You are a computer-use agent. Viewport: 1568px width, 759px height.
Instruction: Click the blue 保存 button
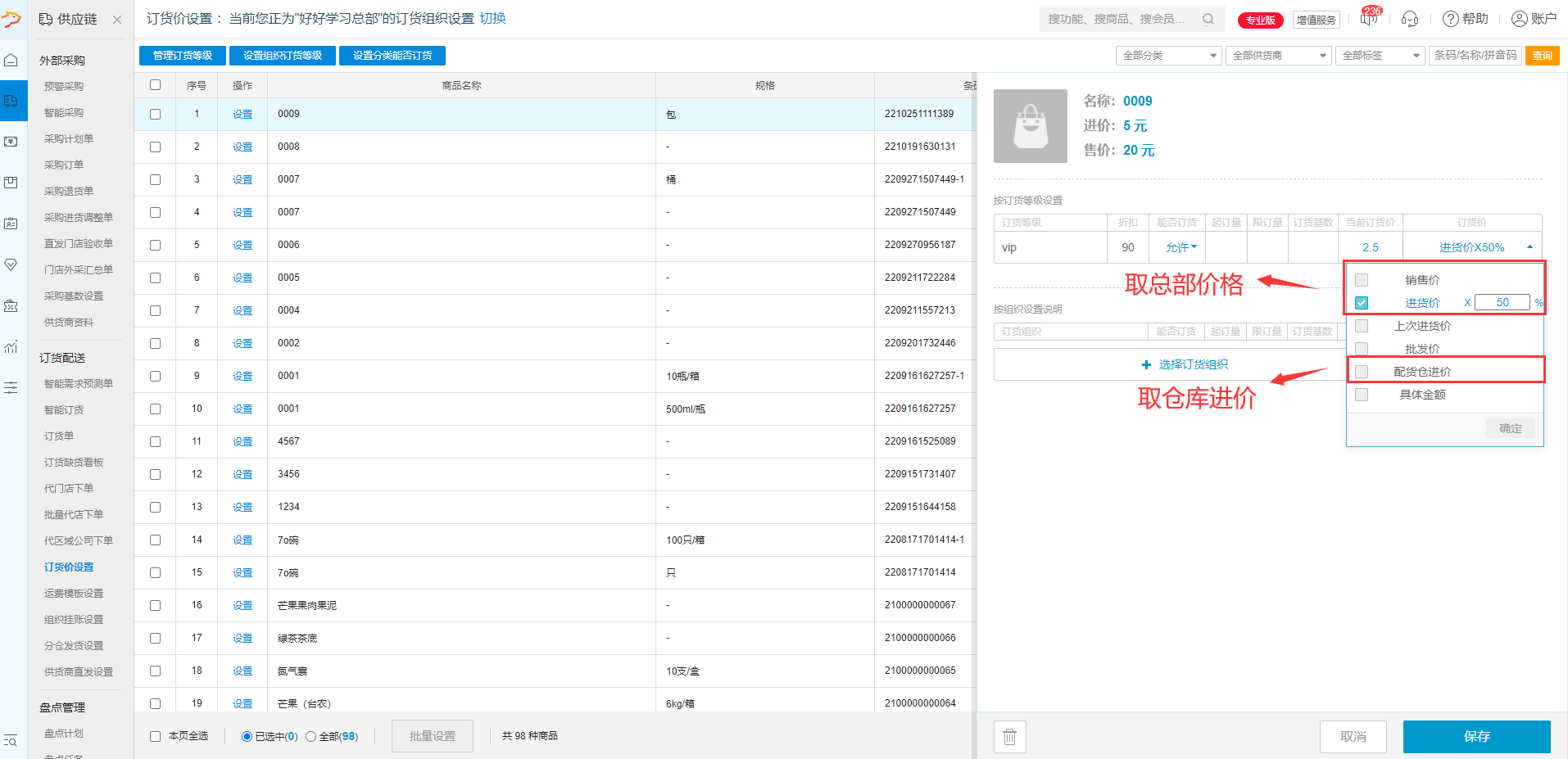[1476, 737]
